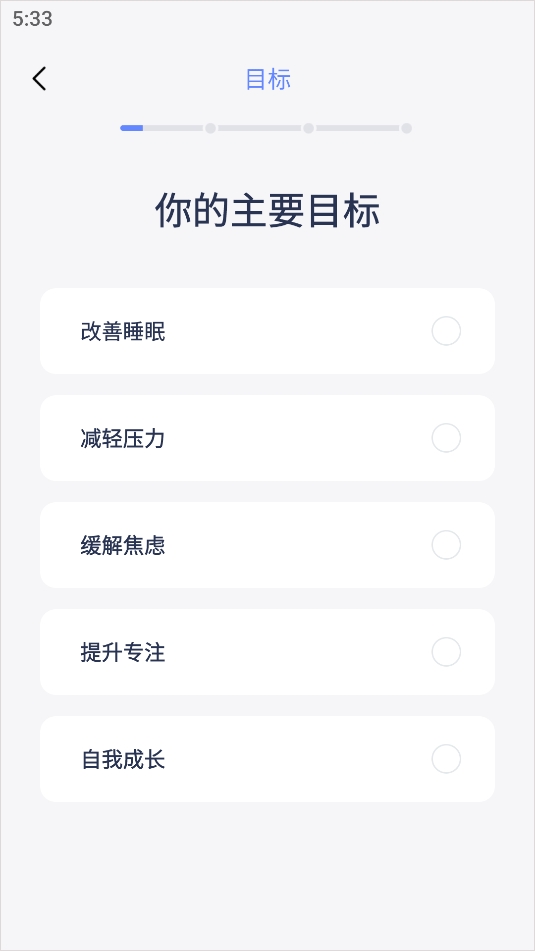Tap the 自我成长 label text

pos(123,759)
